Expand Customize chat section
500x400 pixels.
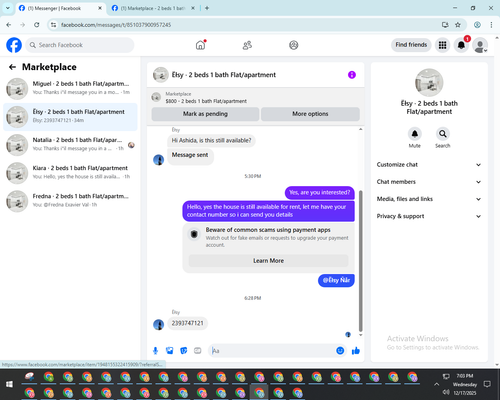(x=429, y=165)
